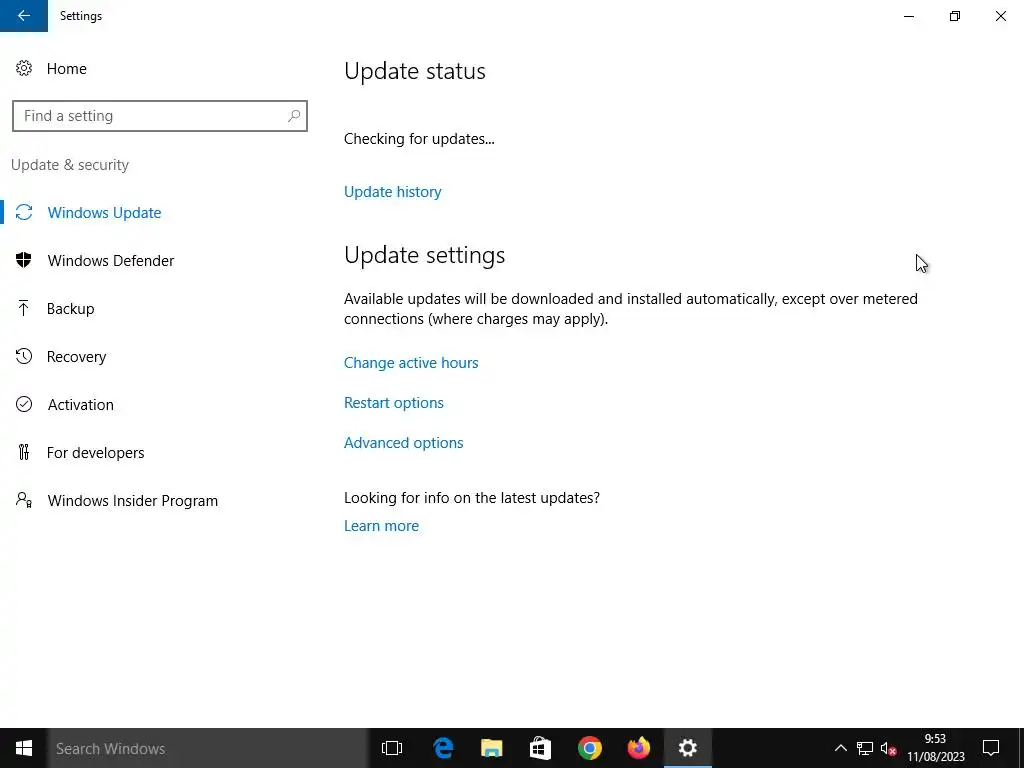Open the Microsoft Store taskbar icon
Screen dimensions: 1024x768
540,748
